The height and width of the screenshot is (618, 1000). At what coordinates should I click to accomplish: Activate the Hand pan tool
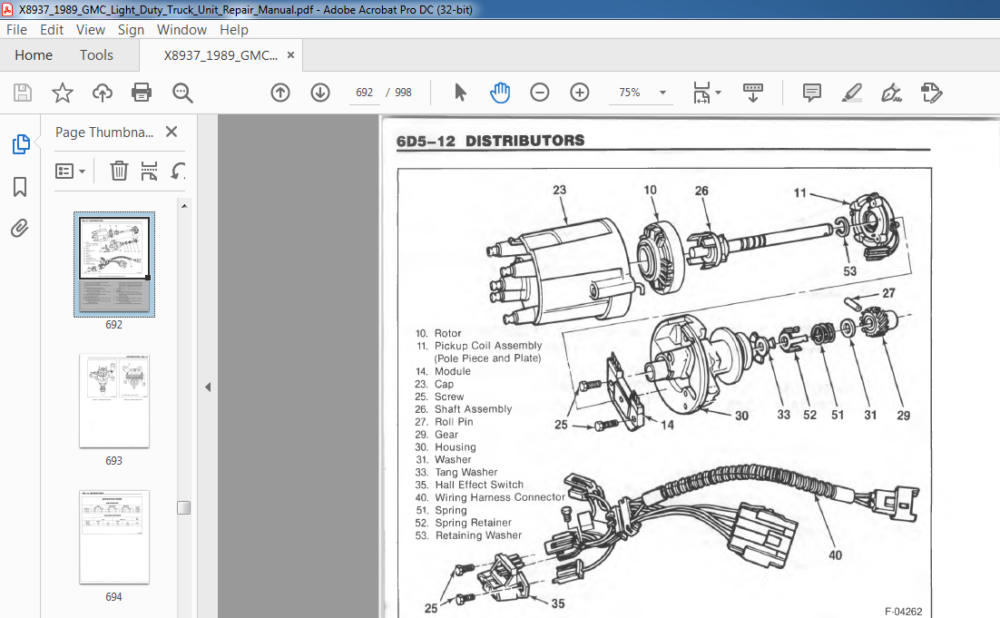pos(500,92)
